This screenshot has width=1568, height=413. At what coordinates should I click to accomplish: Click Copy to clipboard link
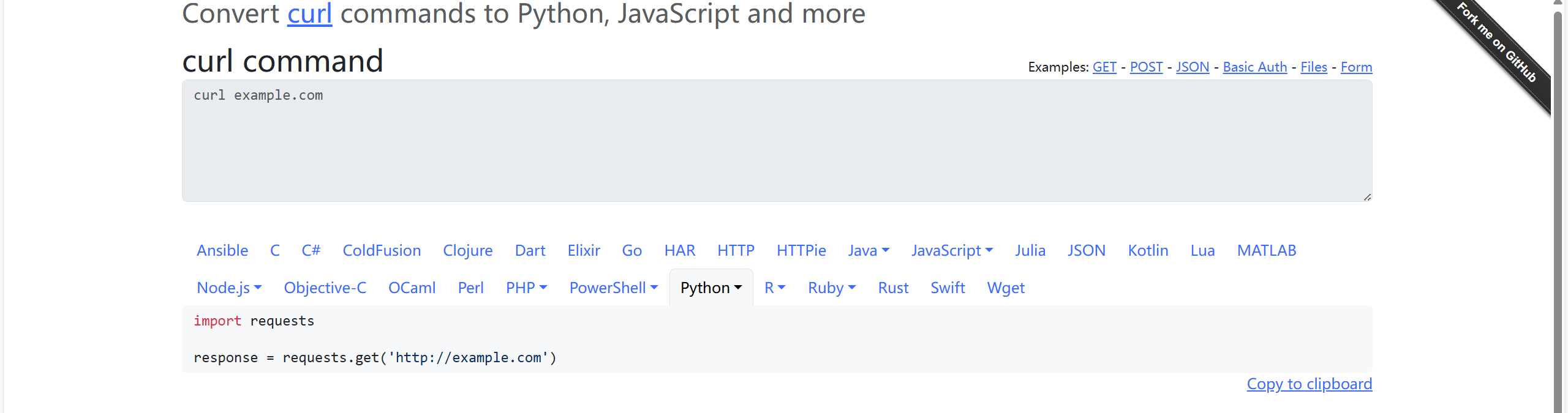(x=1309, y=384)
